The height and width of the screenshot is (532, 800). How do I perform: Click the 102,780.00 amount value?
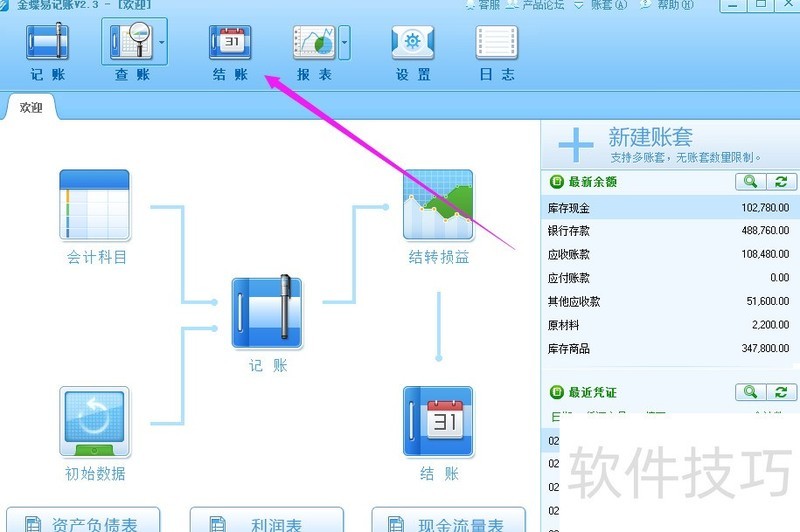click(765, 208)
